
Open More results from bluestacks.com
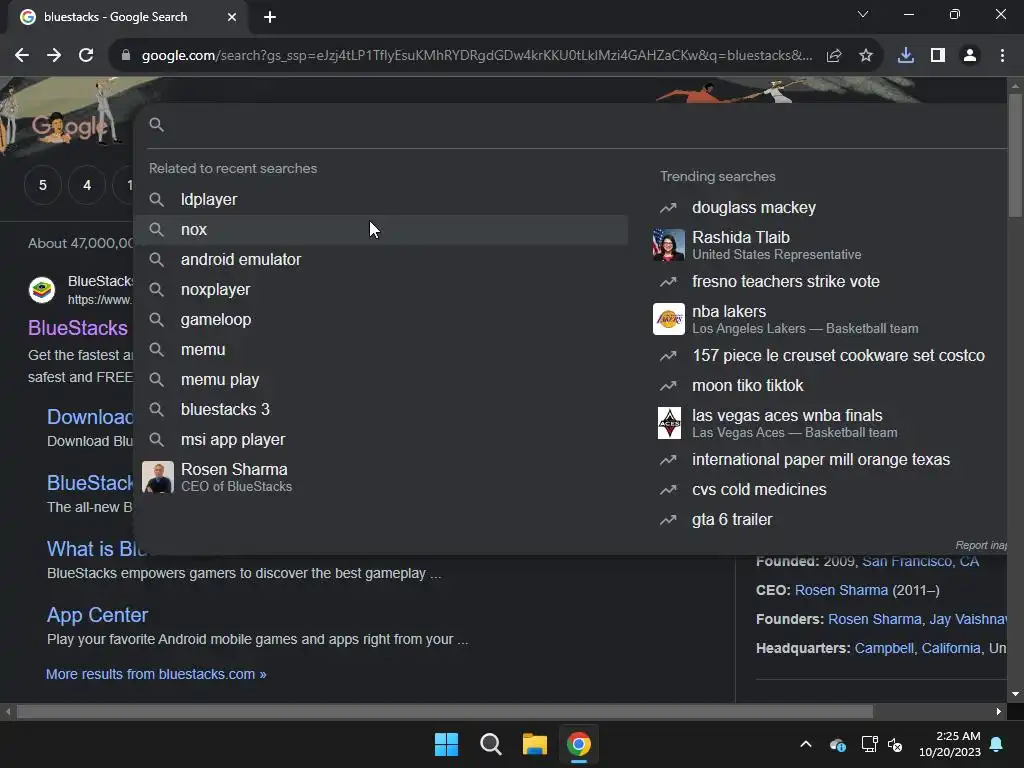156,674
